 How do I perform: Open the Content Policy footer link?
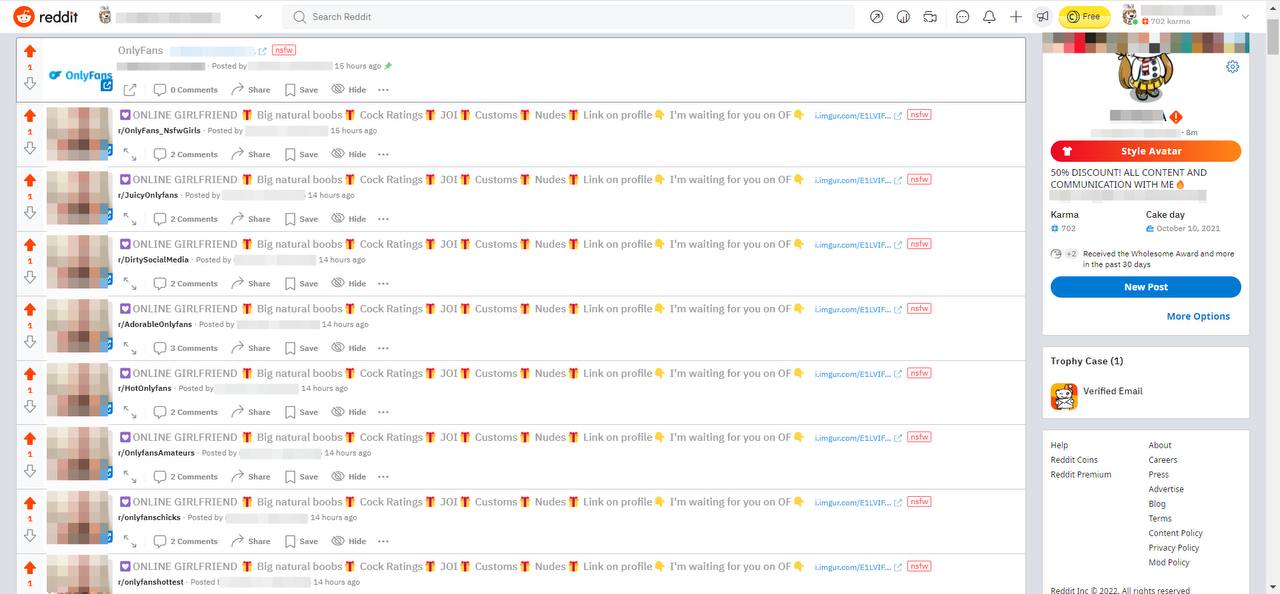coord(1176,533)
